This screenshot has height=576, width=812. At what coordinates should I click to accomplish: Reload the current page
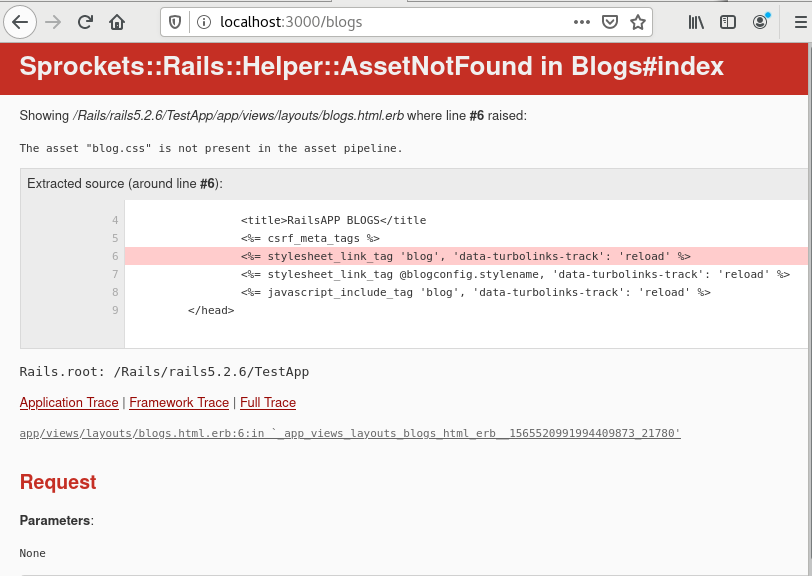coord(85,22)
